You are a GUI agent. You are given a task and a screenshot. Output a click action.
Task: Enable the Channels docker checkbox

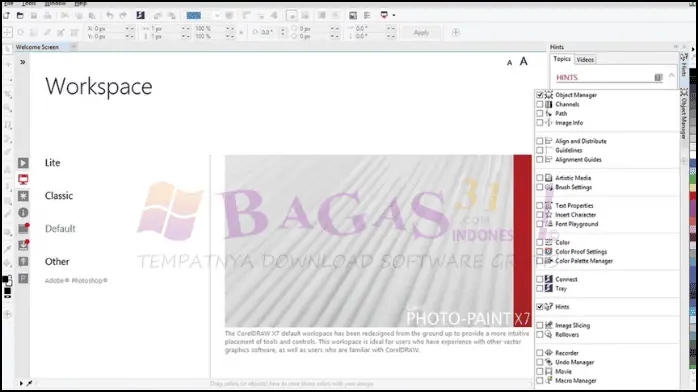pos(540,104)
